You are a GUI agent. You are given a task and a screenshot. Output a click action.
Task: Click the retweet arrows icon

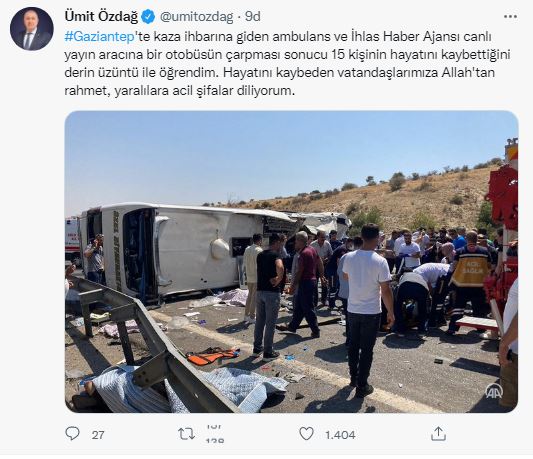click(x=187, y=434)
